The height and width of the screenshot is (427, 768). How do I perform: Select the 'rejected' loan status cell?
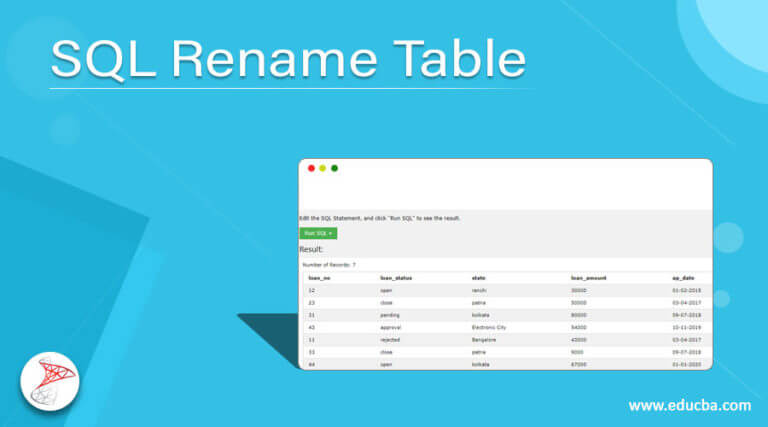tap(390, 339)
